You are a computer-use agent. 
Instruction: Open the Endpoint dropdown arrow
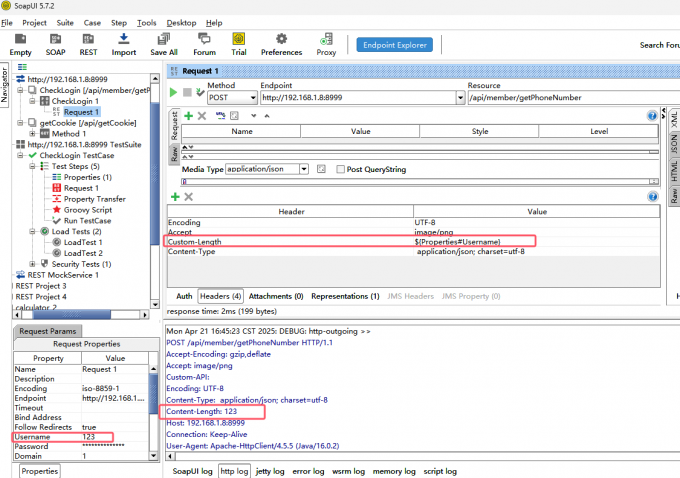tap(460, 98)
